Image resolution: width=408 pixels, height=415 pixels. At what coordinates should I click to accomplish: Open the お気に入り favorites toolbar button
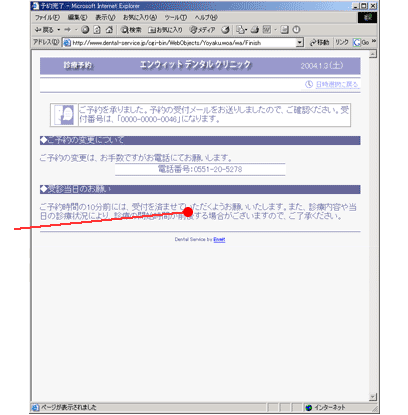coord(165,30)
